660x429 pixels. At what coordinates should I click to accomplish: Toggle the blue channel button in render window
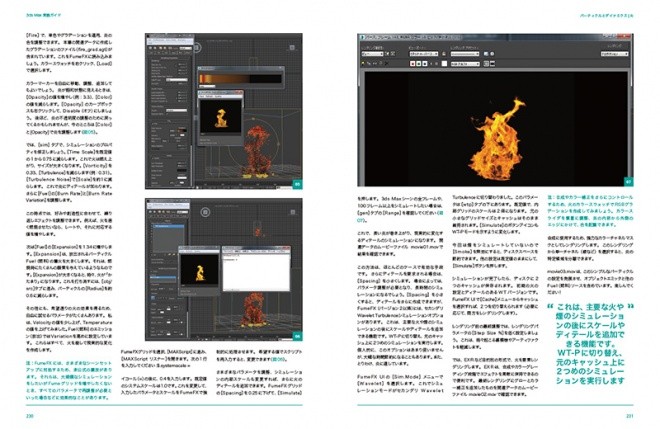pos(425,64)
